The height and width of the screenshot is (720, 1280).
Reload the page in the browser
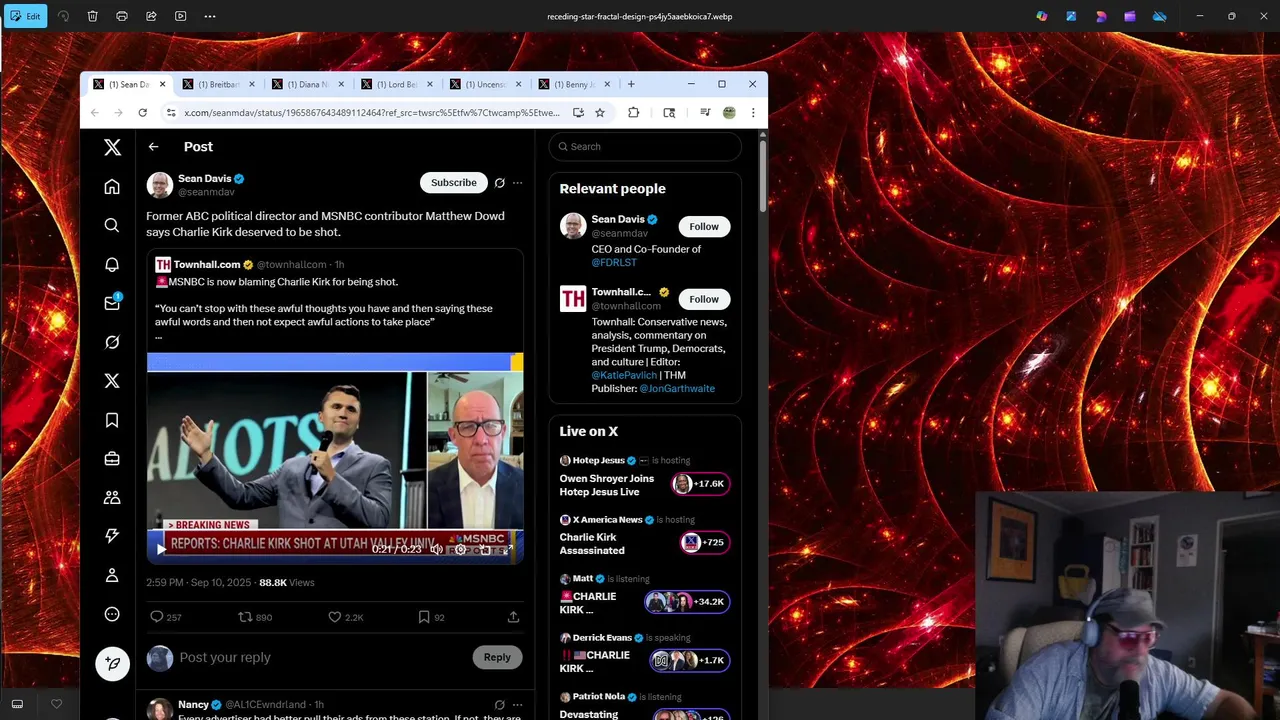click(142, 113)
